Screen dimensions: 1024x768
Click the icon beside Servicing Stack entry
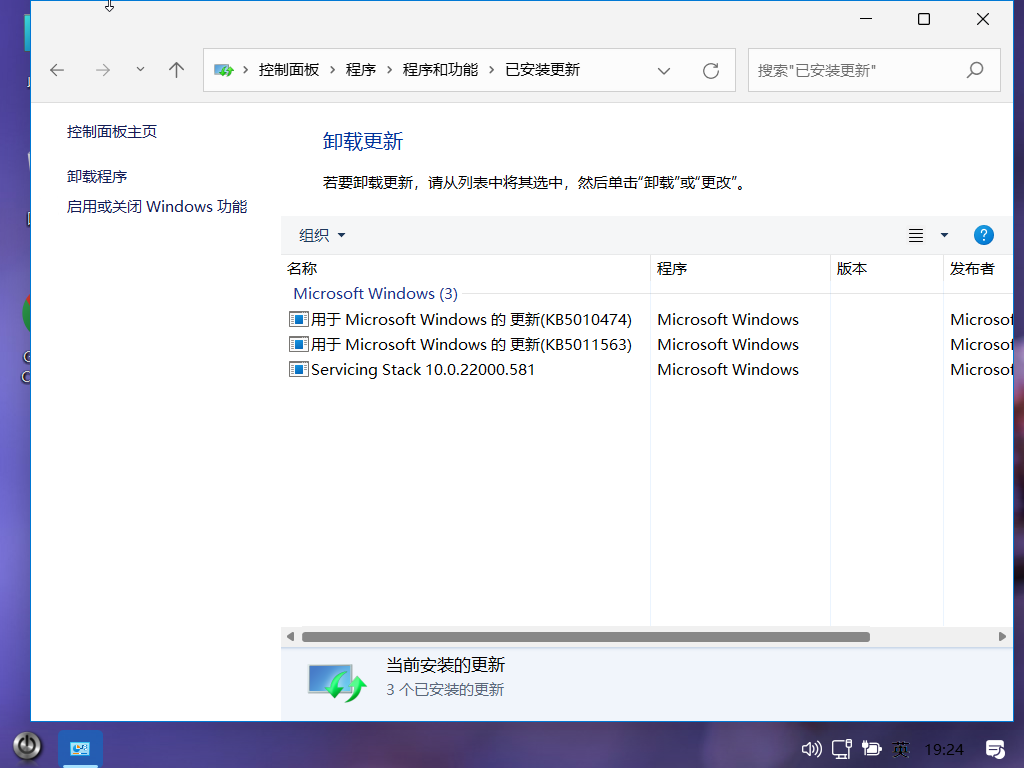click(x=298, y=370)
